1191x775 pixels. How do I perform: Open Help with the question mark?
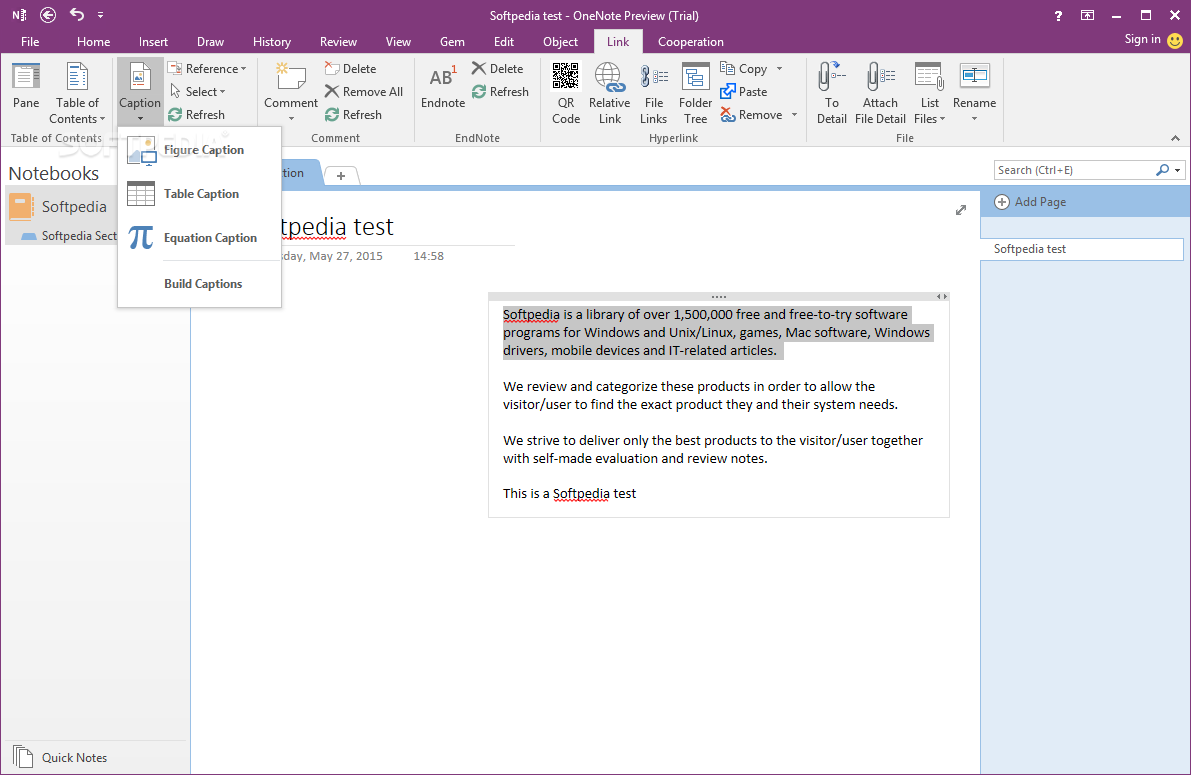(1058, 15)
